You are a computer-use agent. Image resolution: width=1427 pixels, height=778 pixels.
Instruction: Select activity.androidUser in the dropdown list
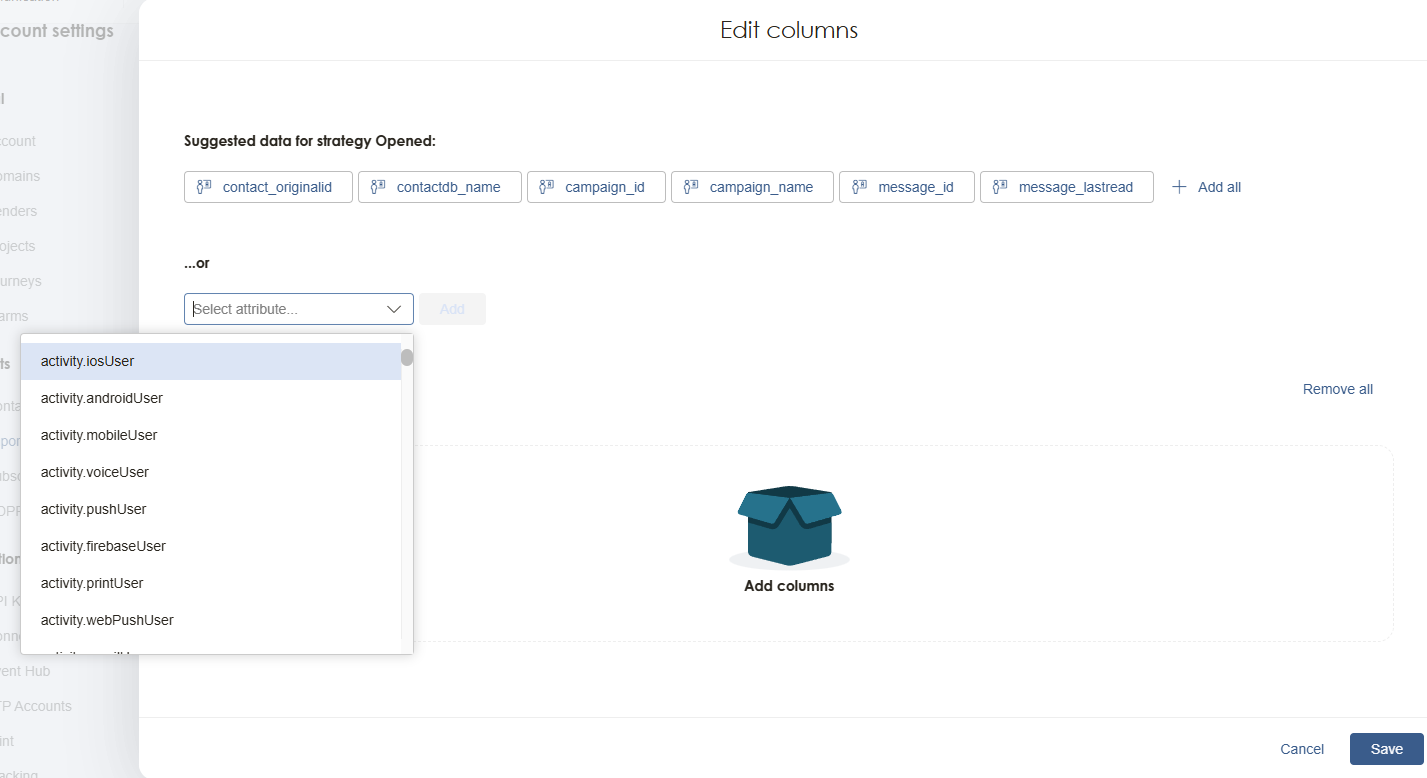tap(101, 398)
